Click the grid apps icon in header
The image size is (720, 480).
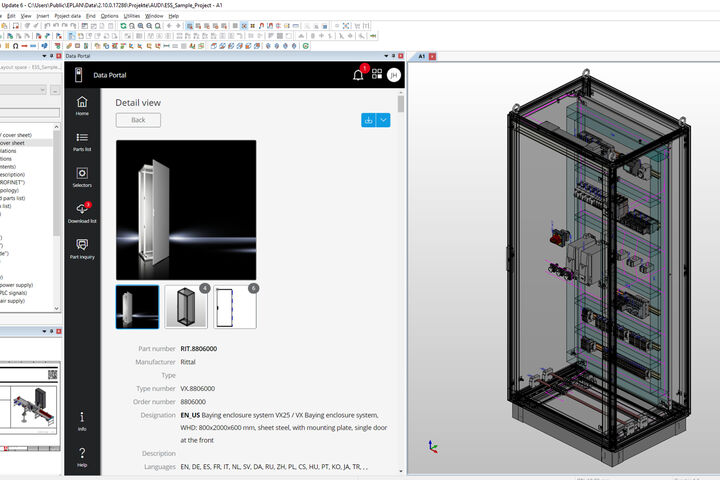coord(377,75)
